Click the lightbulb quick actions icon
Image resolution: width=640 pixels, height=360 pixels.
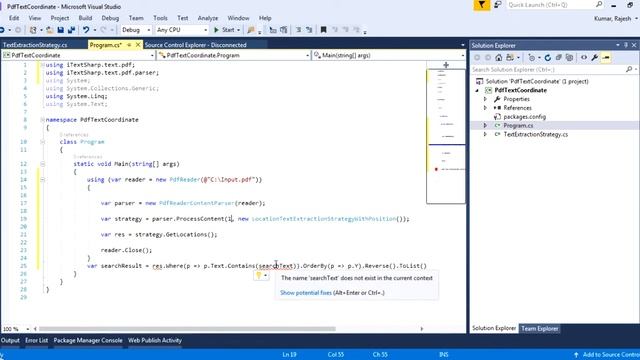[258, 276]
